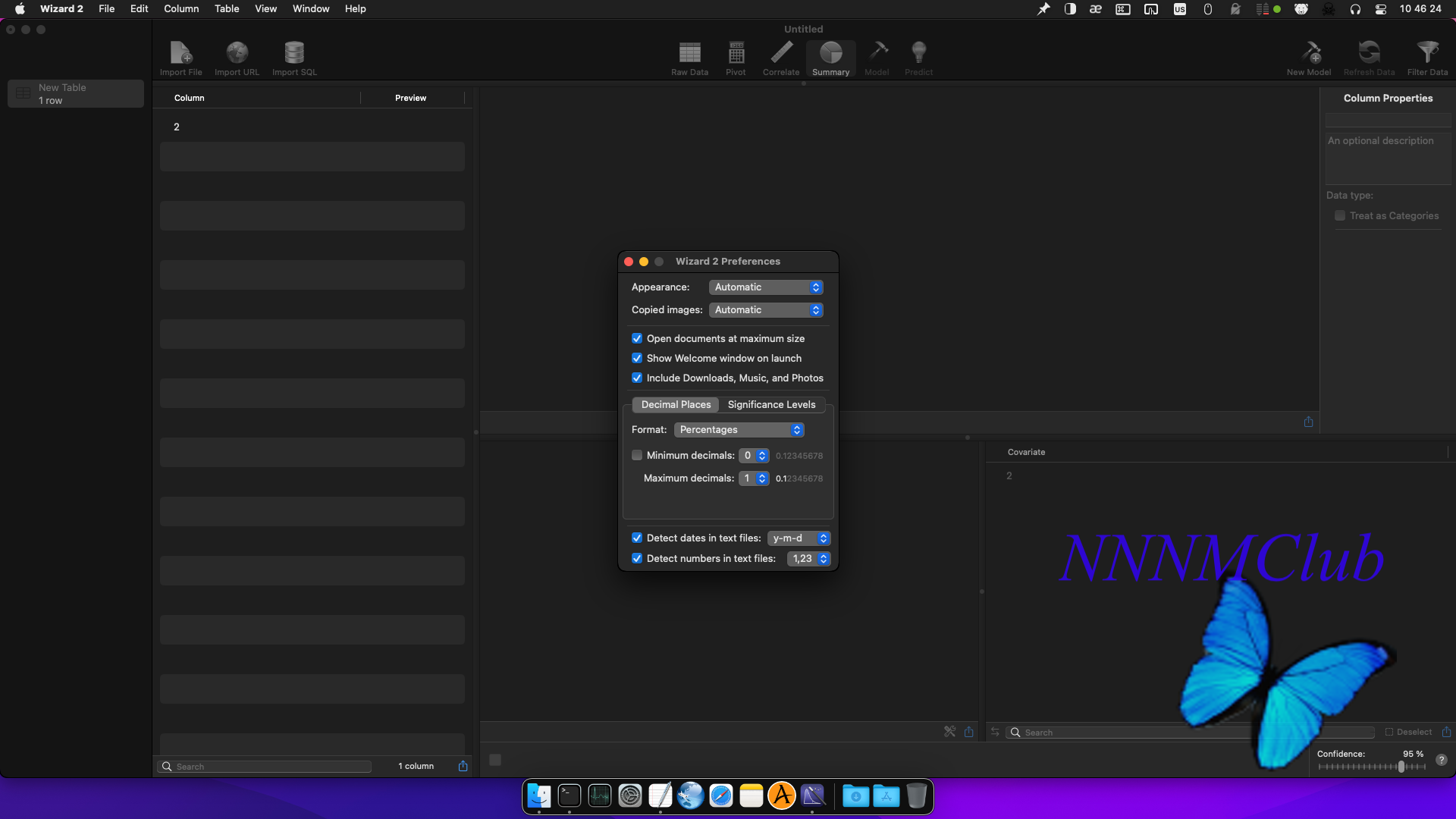The image size is (1456, 819).
Task: Open System Preferences from the Dock
Action: point(630,795)
